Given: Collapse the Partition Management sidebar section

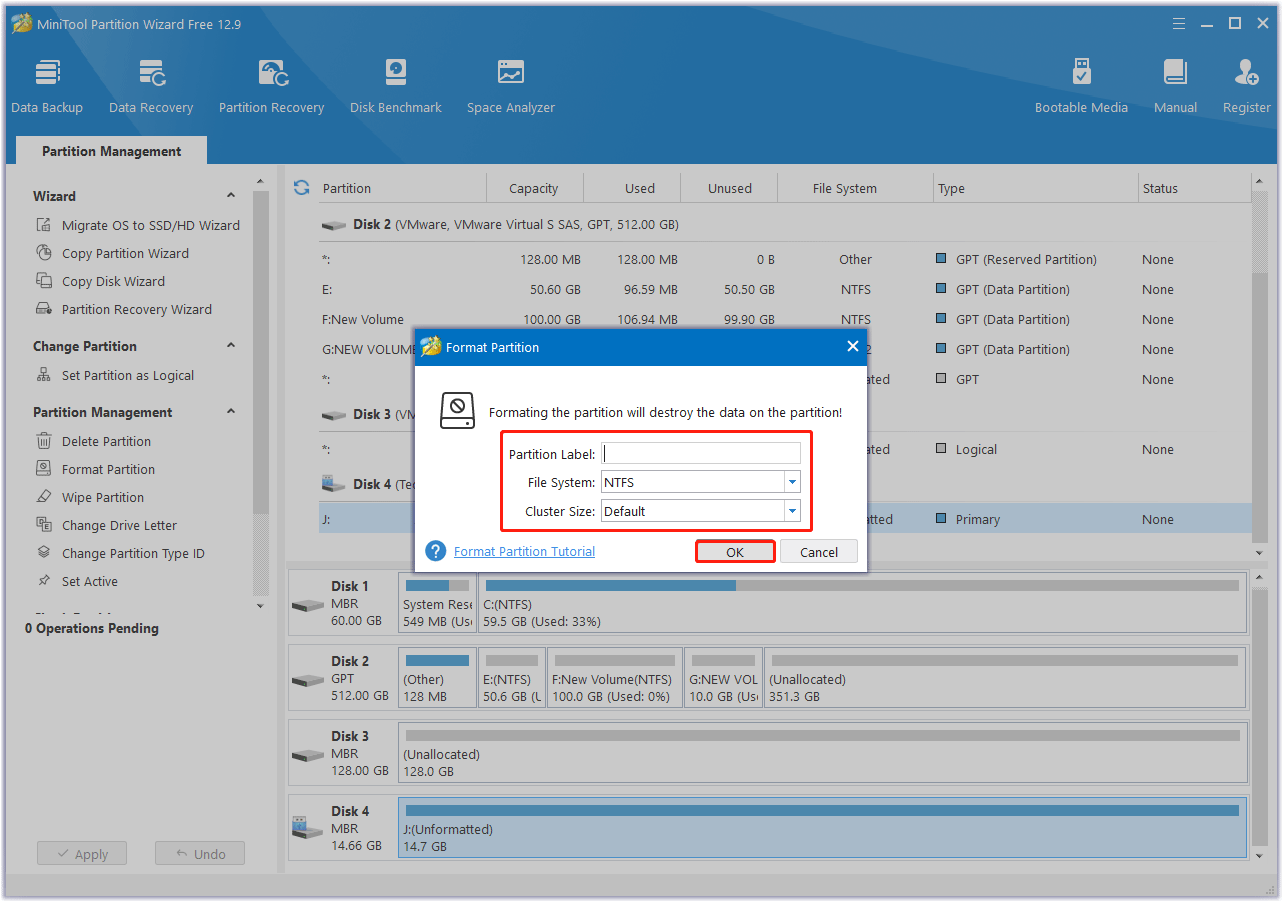Looking at the screenshot, I should [x=231, y=412].
